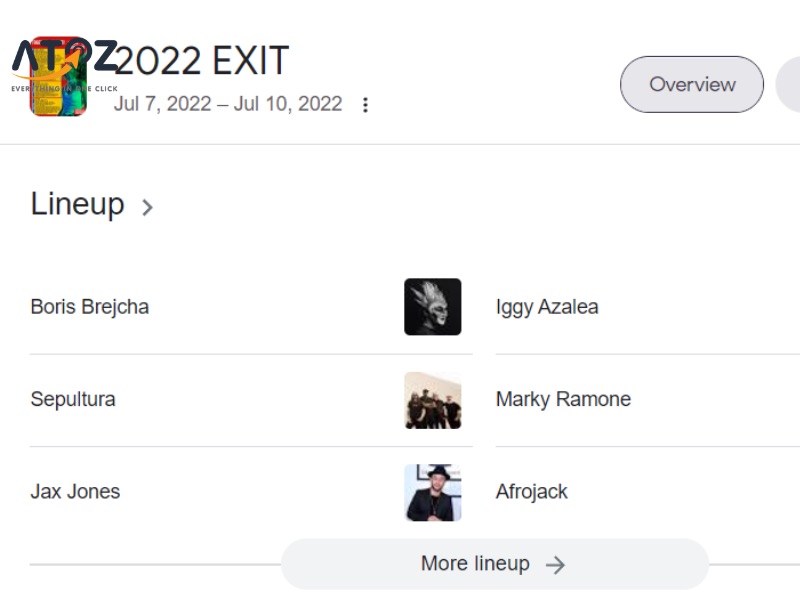
Task: Click the Jul 7 – Jul 10 date text
Action: [x=230, y=104]
